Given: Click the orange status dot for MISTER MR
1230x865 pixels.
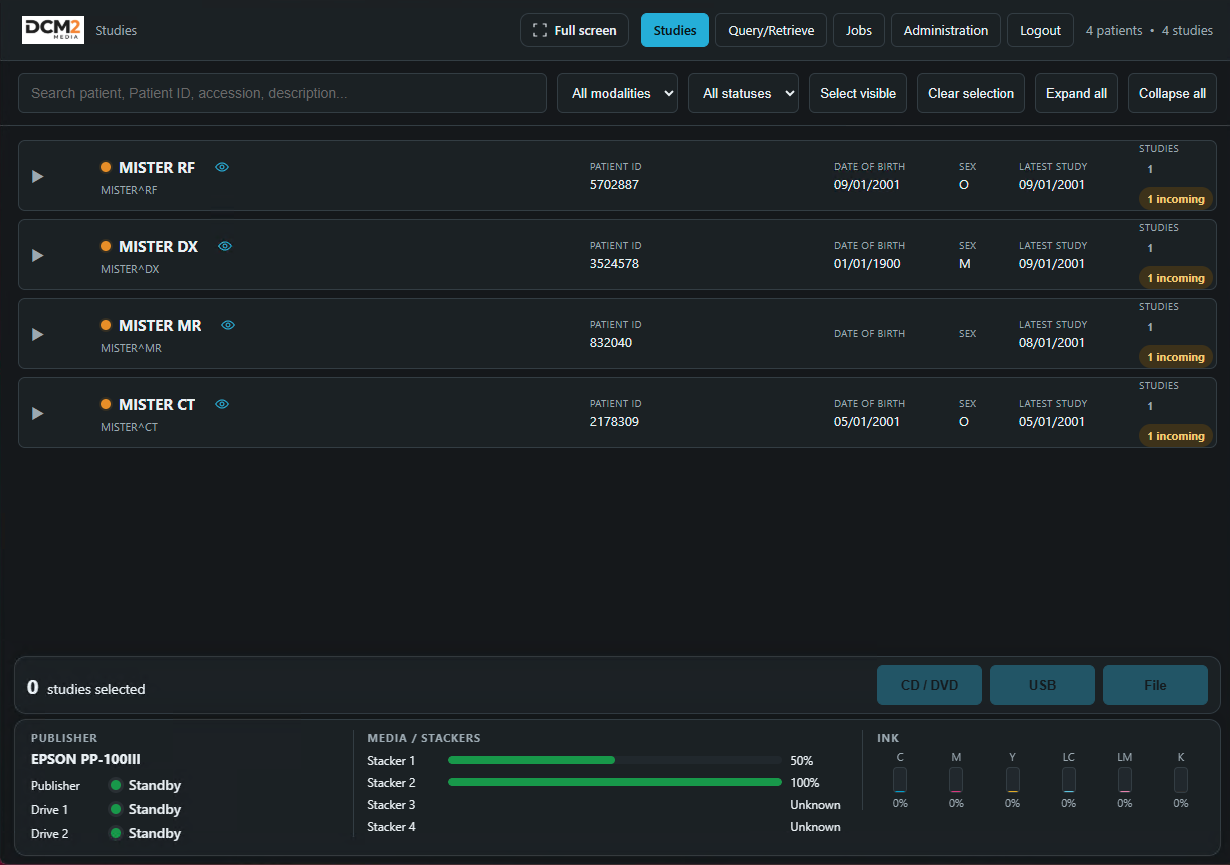Looking at the screenshot, I should coord(106,325).
